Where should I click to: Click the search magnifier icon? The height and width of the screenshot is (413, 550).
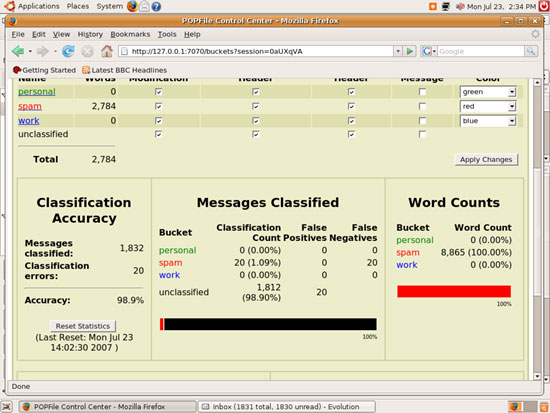pos(531,51)
